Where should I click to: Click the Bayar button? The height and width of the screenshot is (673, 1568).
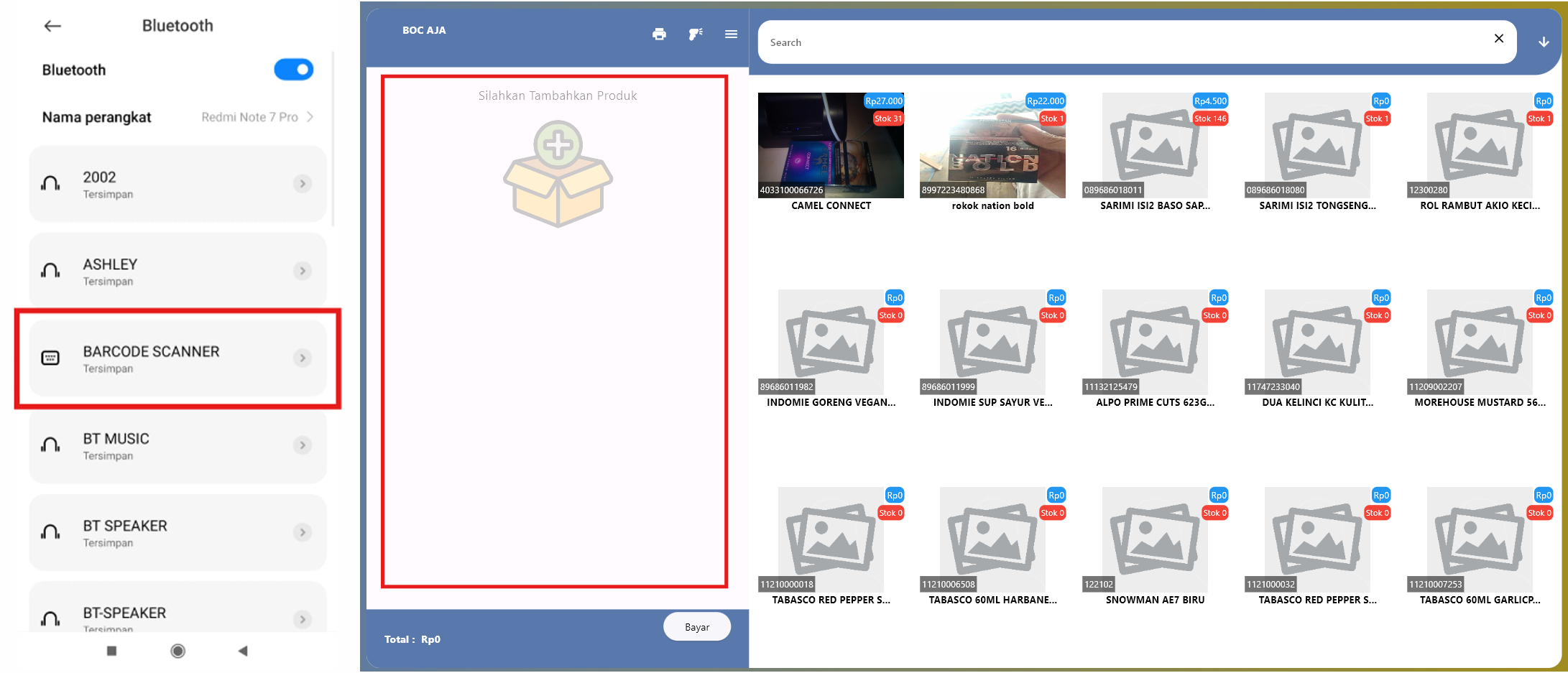(x=697, y=627)
